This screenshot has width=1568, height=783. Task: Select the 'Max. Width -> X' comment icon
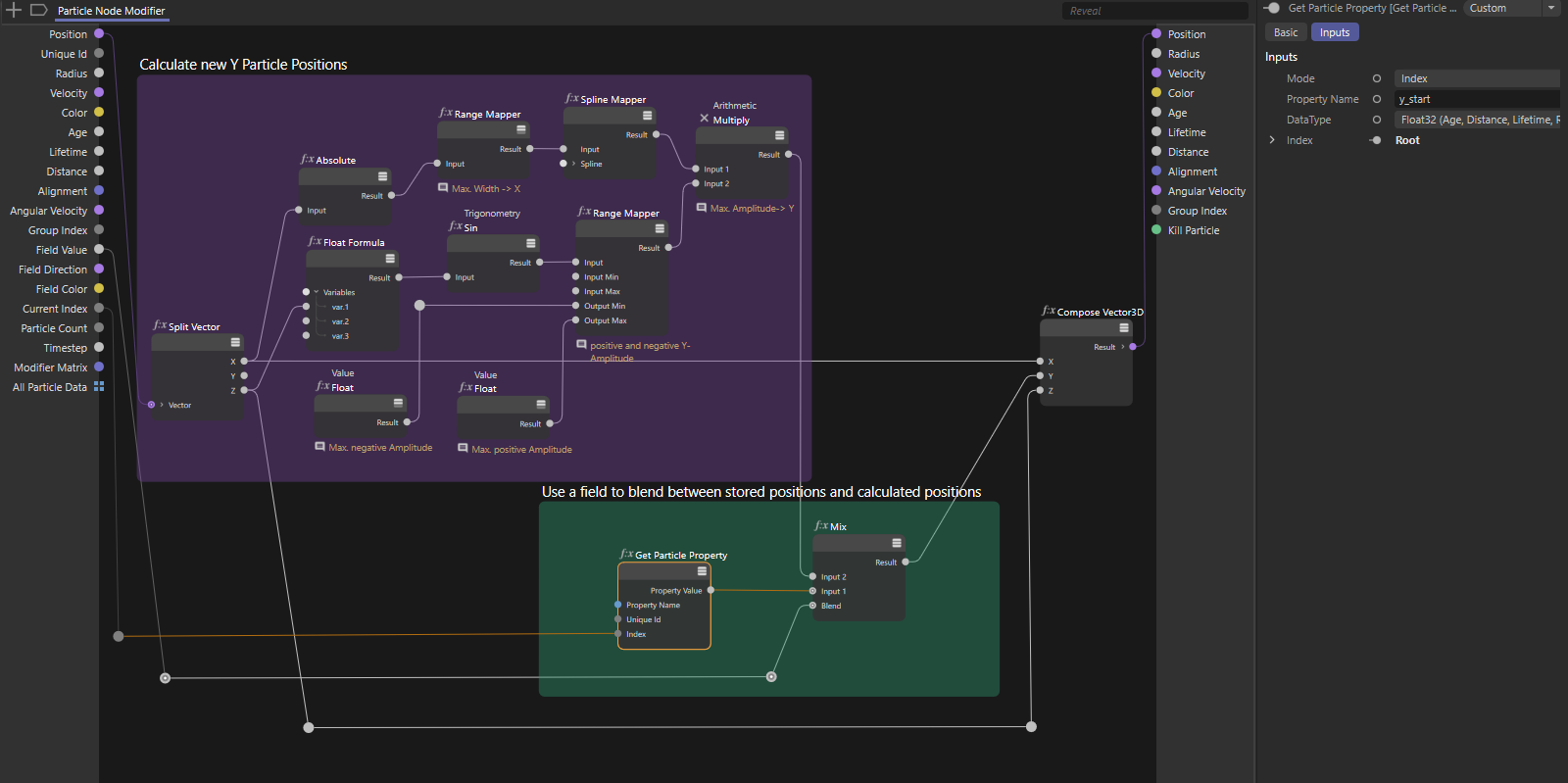pyautogui.click(x=443, y=188)
